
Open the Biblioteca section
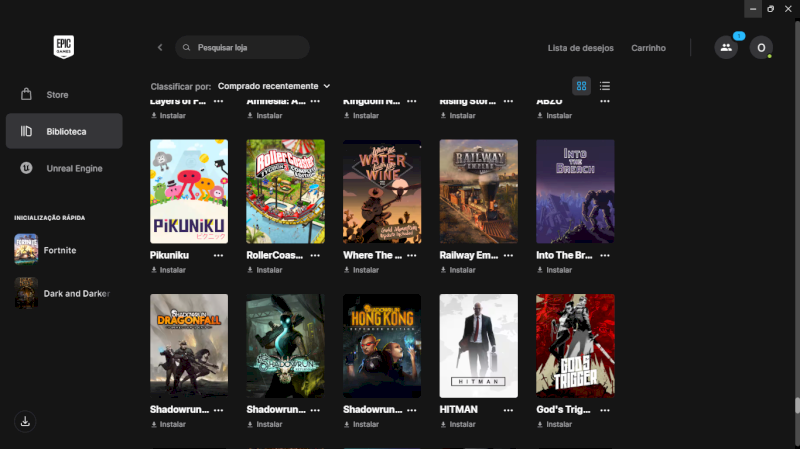[64, 131]
